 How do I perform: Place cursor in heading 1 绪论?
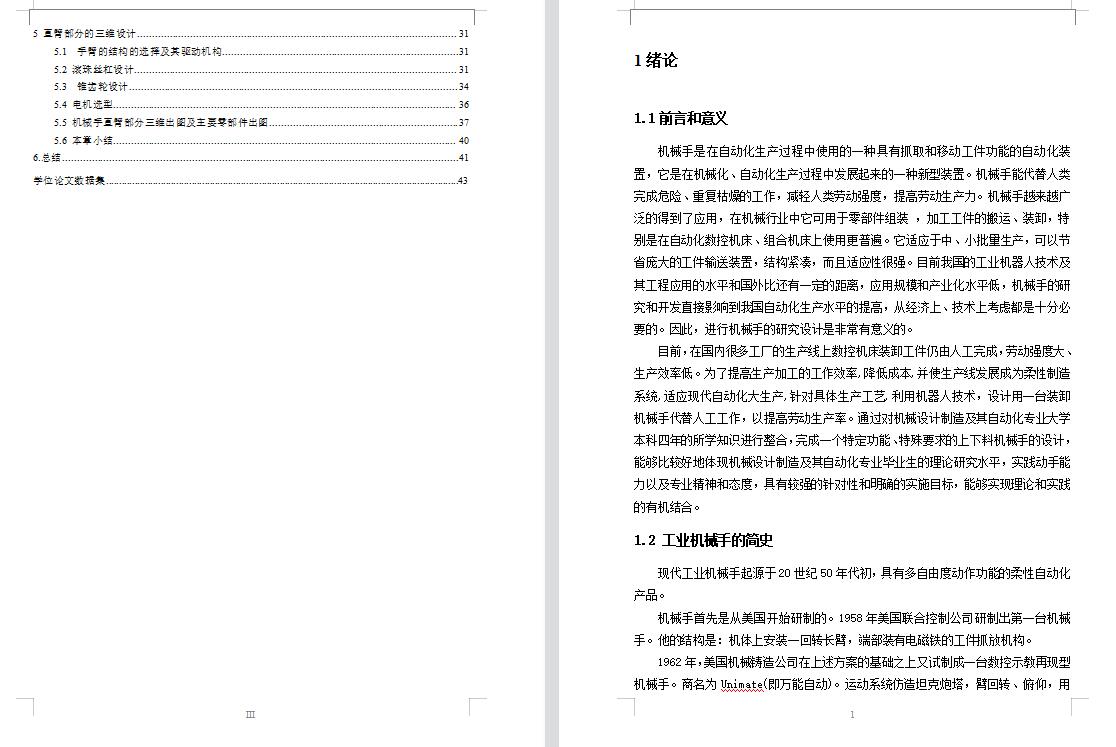click(x=655, y=61)
